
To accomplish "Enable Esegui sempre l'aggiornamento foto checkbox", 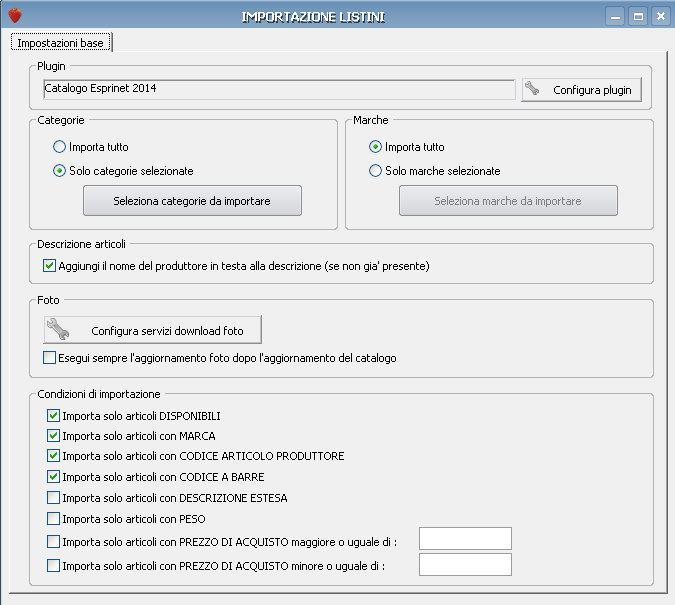I will (x=50, y=358).
